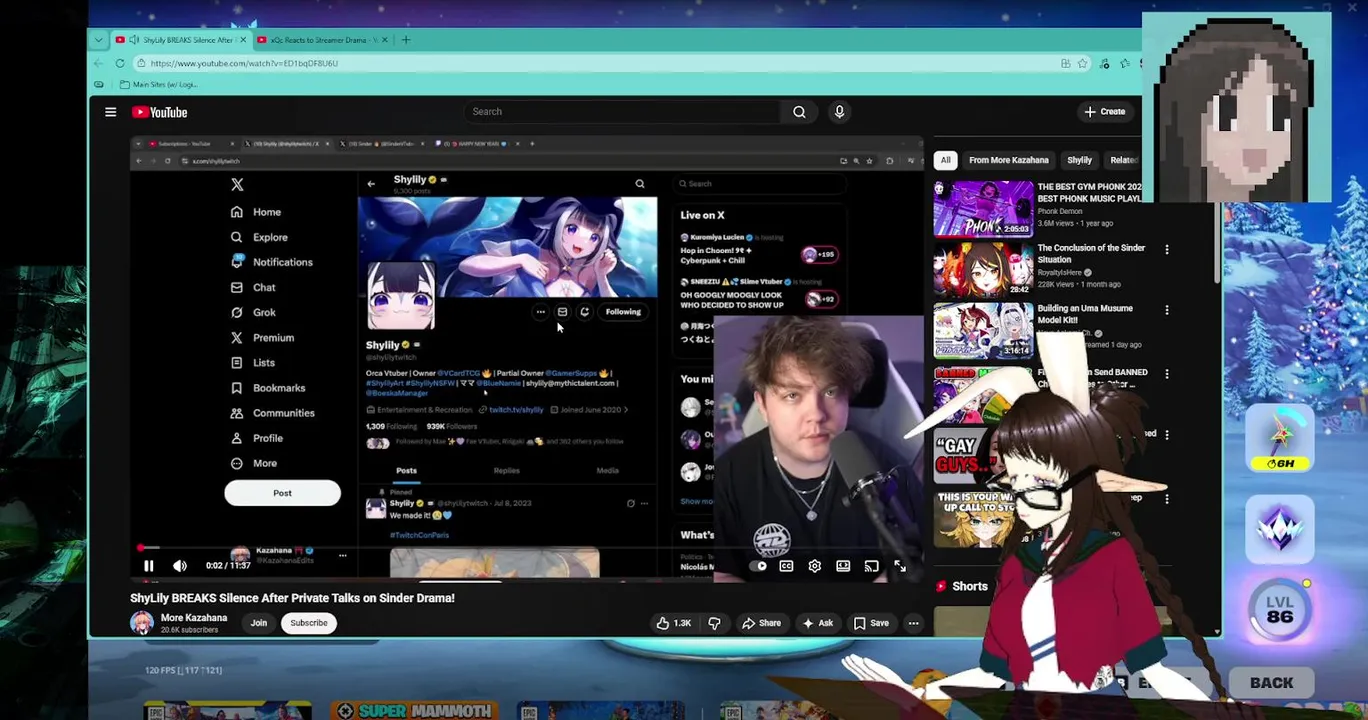Share the video with Share button
1368x720 pixels.
tap(761, 623)
